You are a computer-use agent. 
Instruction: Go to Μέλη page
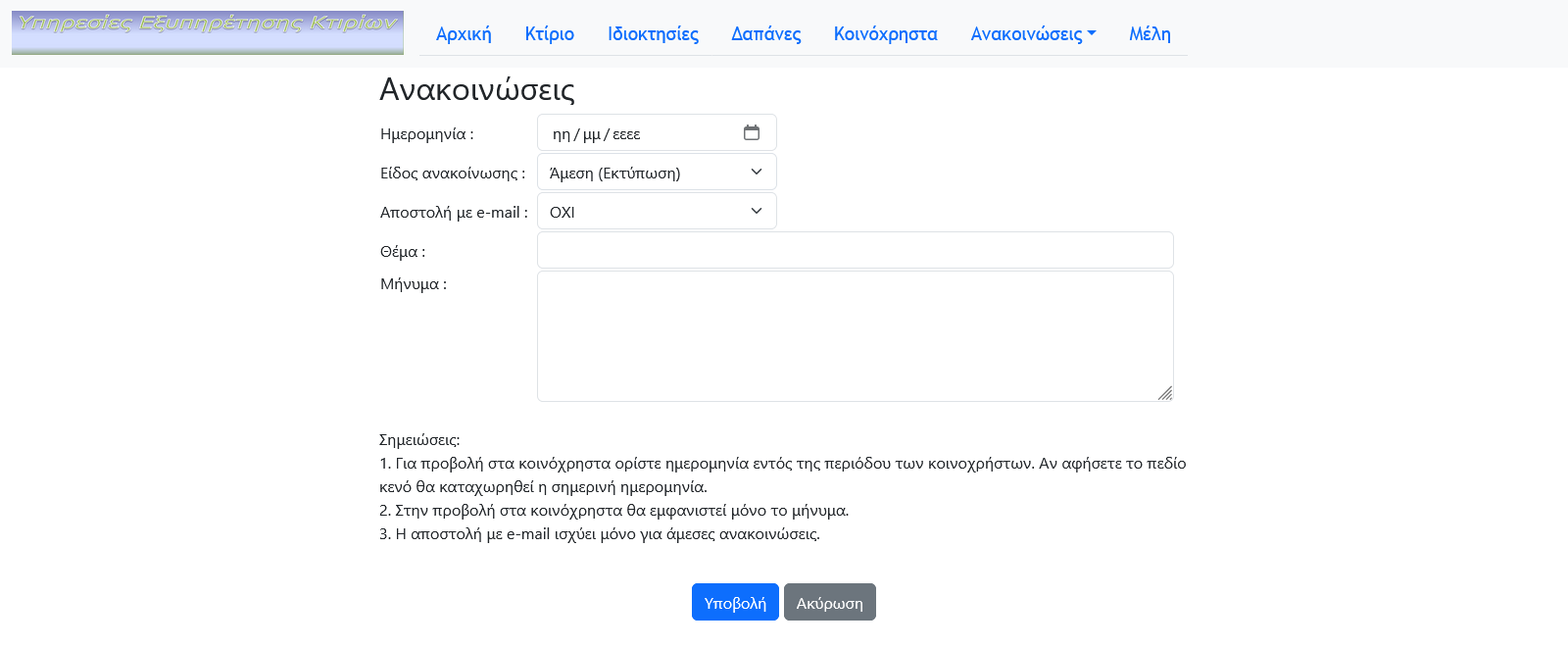point(1150,33)
